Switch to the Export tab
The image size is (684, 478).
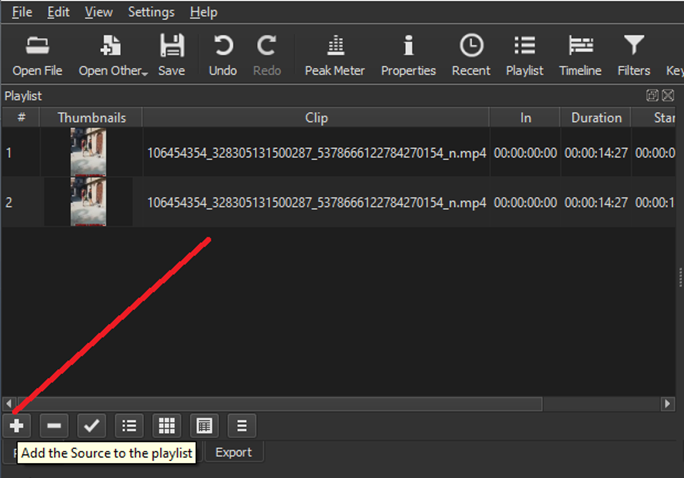pos(234,452)
